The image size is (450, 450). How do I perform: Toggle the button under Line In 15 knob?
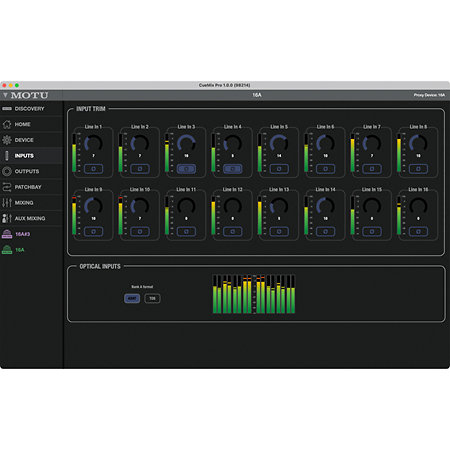pos(372,231)
